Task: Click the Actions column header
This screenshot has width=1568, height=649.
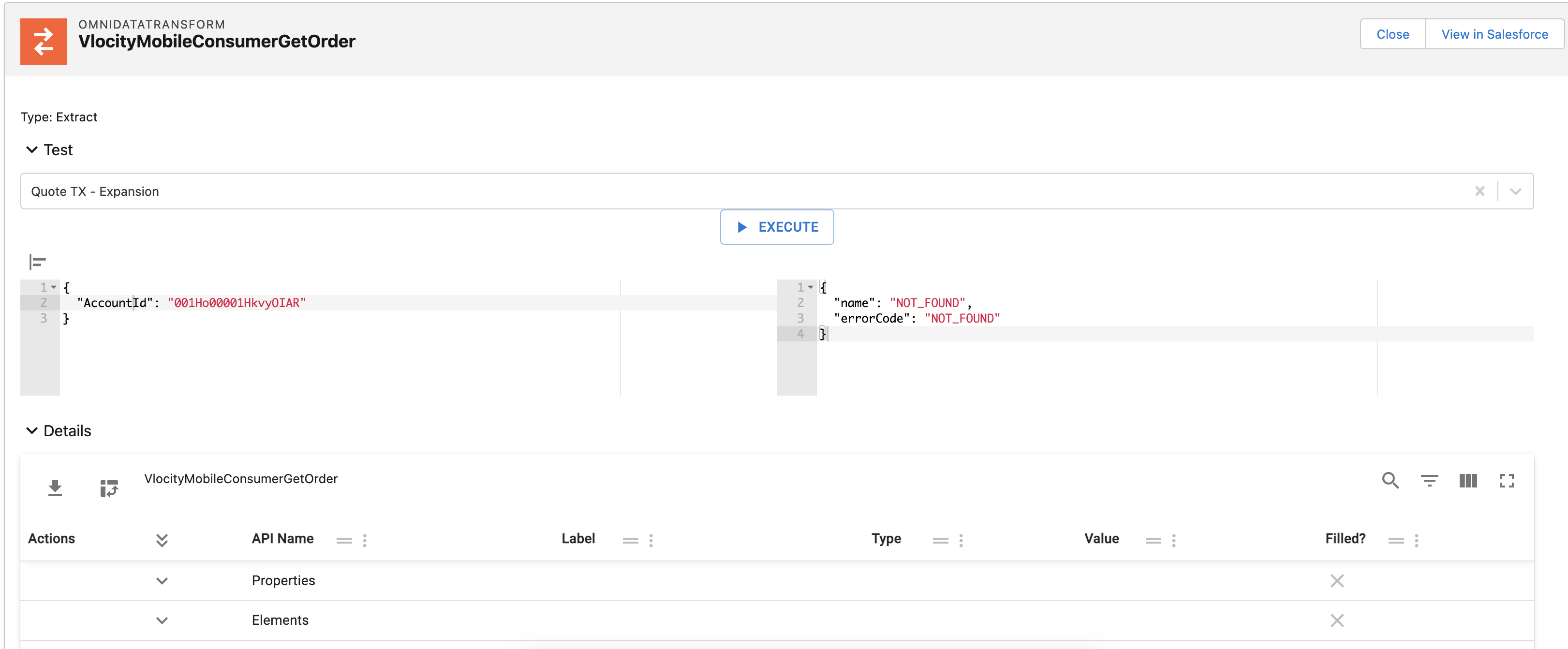Action: pyautogui.click(x=51, y=539)
